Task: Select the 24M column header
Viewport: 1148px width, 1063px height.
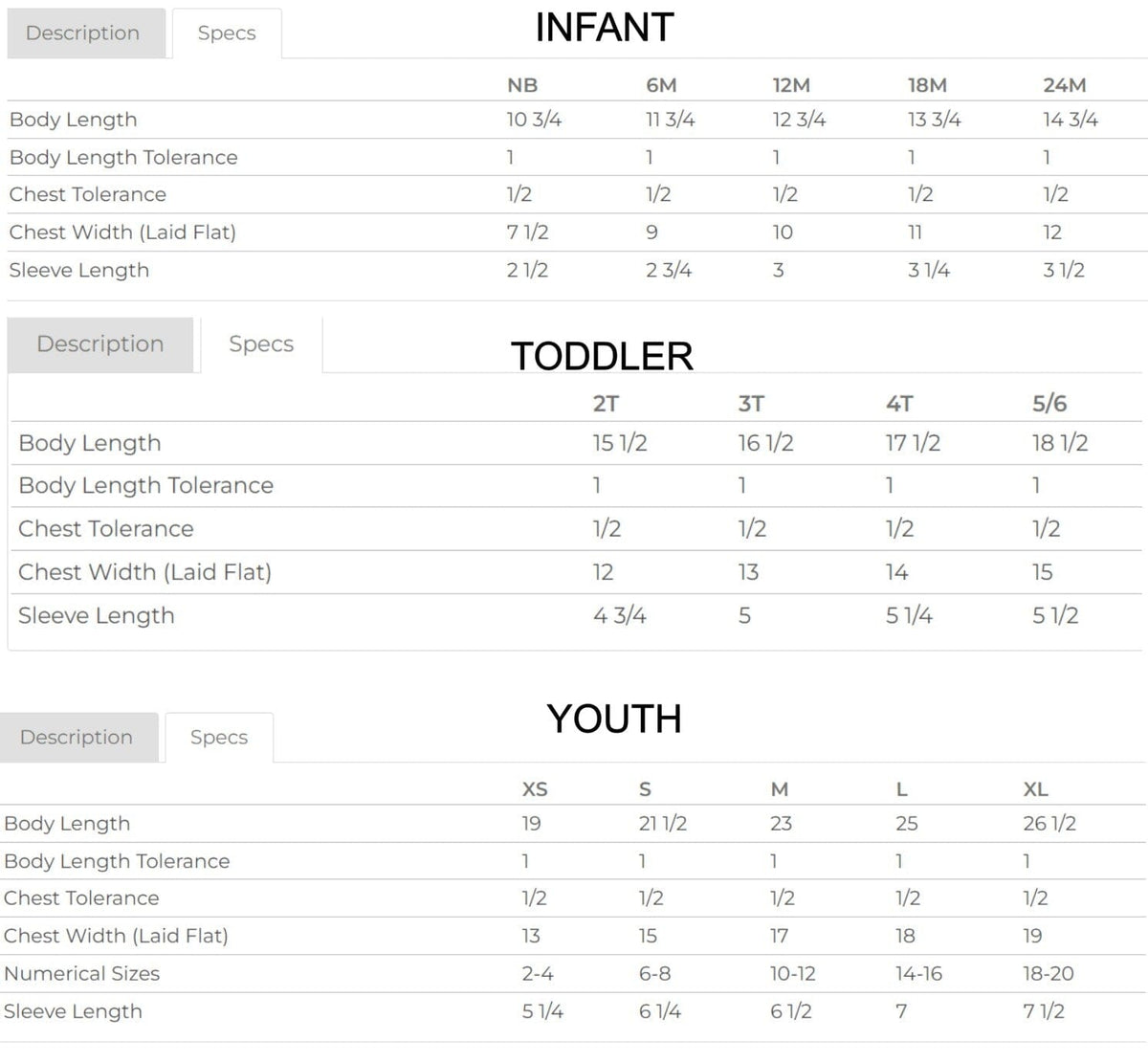Action: click(1065, 85)
